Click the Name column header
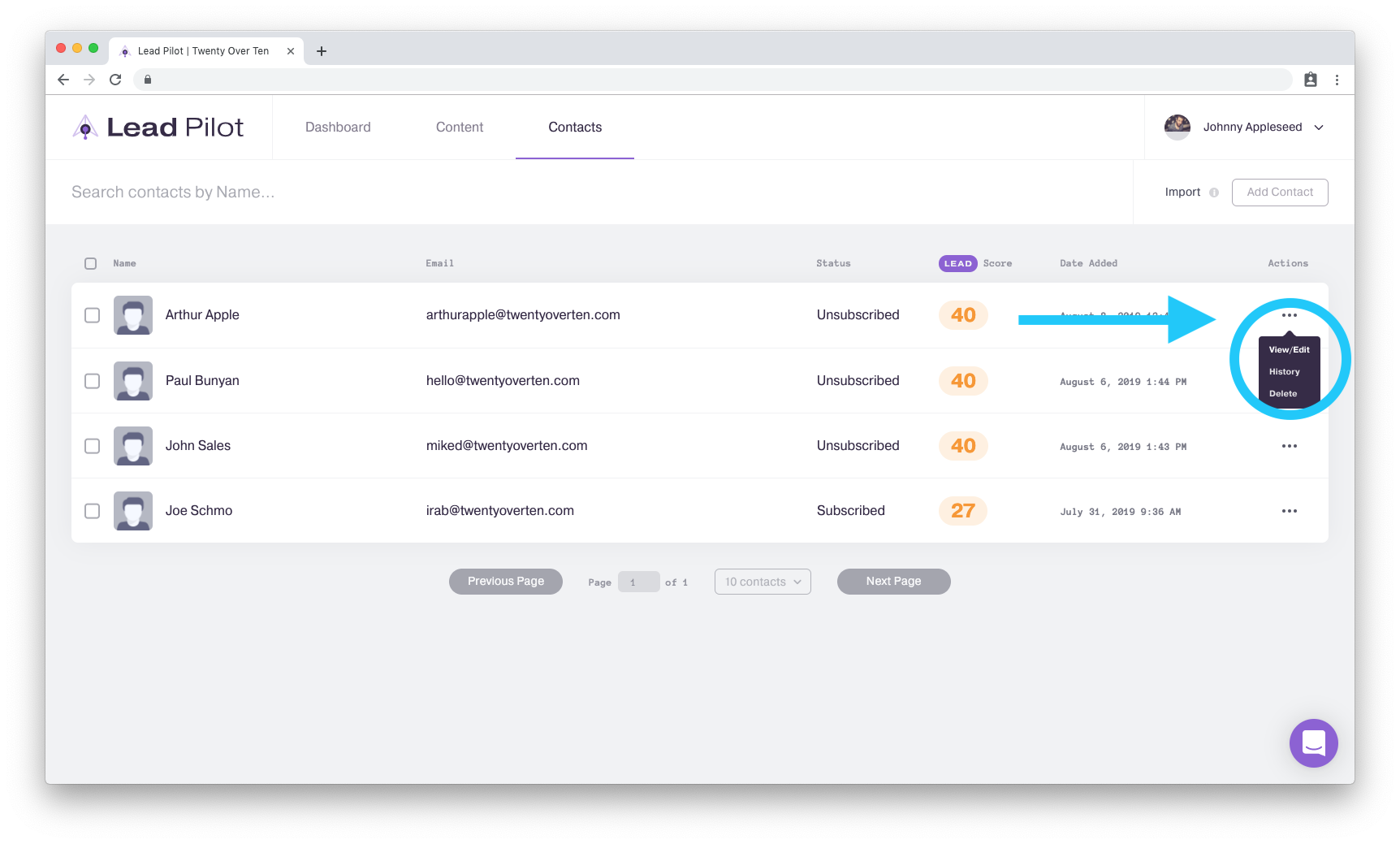Screen dimensions: 1400x844 click(x=124, y=263)
